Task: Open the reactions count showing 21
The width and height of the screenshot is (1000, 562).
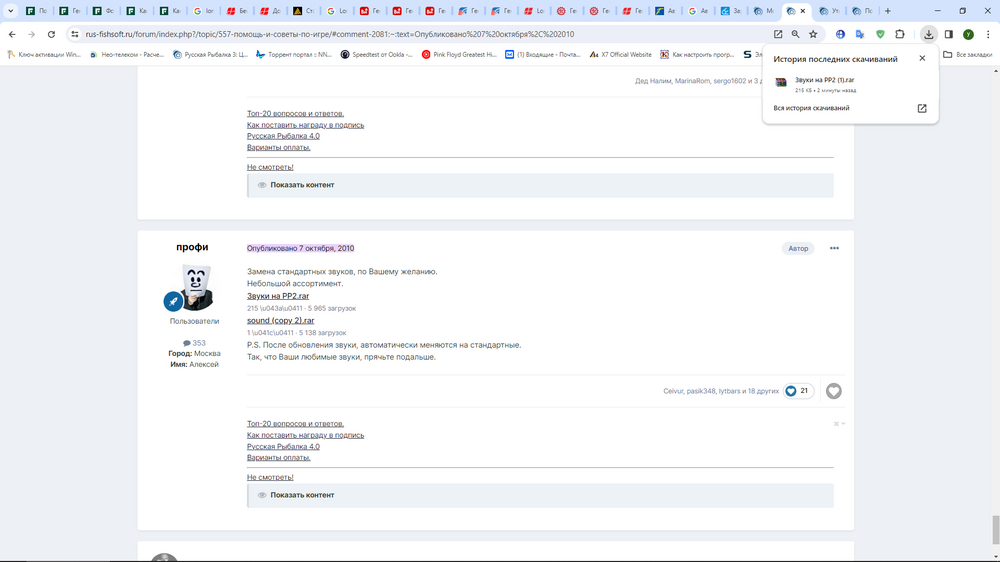Action: click(x=798, y=391)
